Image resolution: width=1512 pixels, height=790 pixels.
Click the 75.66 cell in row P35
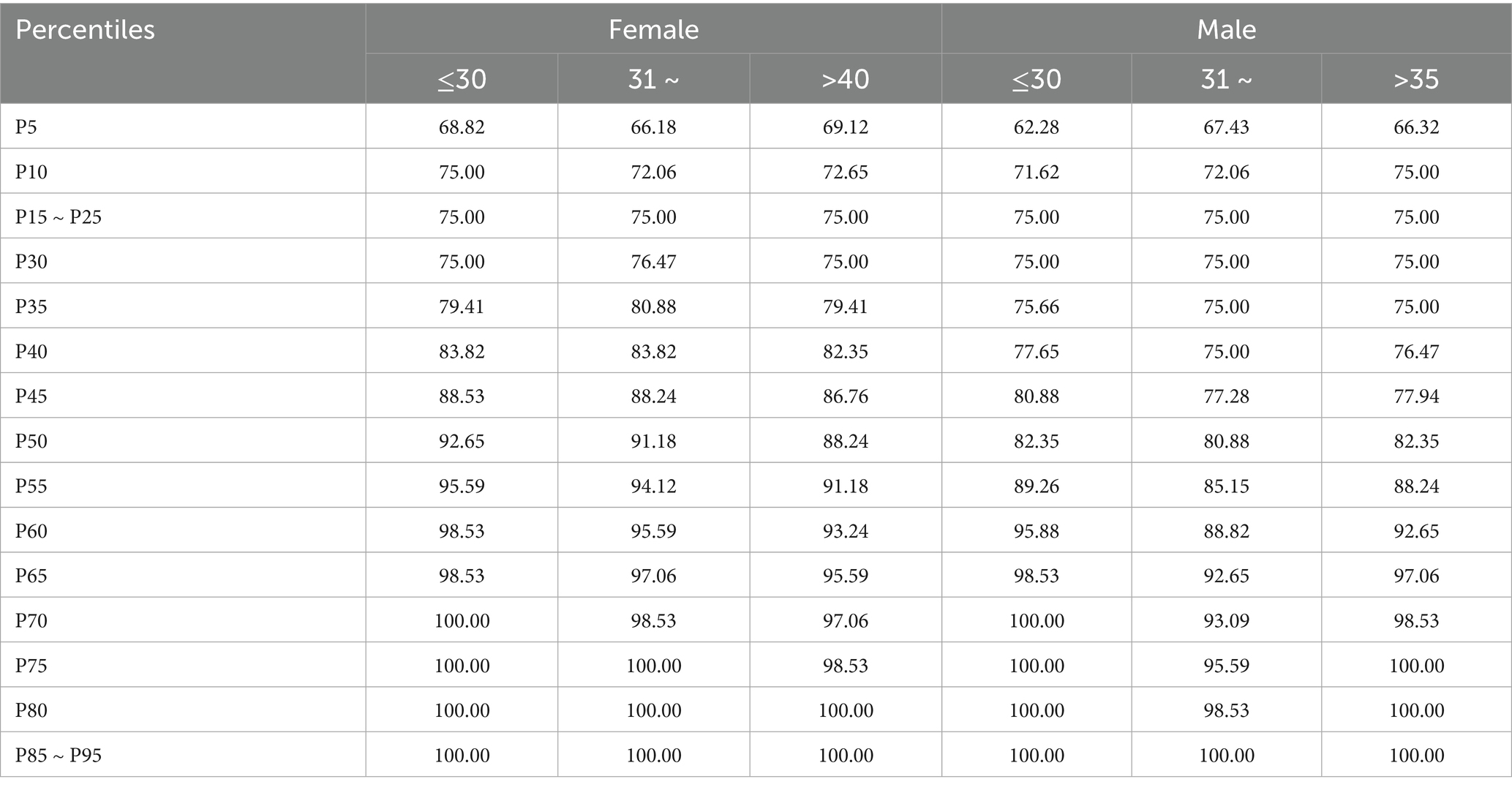(1036, 306)
